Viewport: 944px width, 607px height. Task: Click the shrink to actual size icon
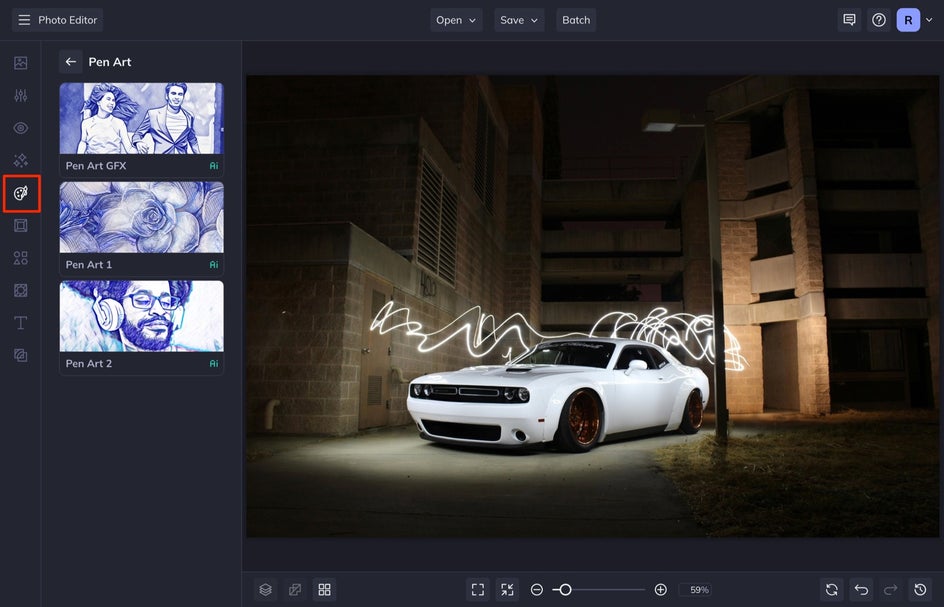pyautogui.click(x=508, y=590)
